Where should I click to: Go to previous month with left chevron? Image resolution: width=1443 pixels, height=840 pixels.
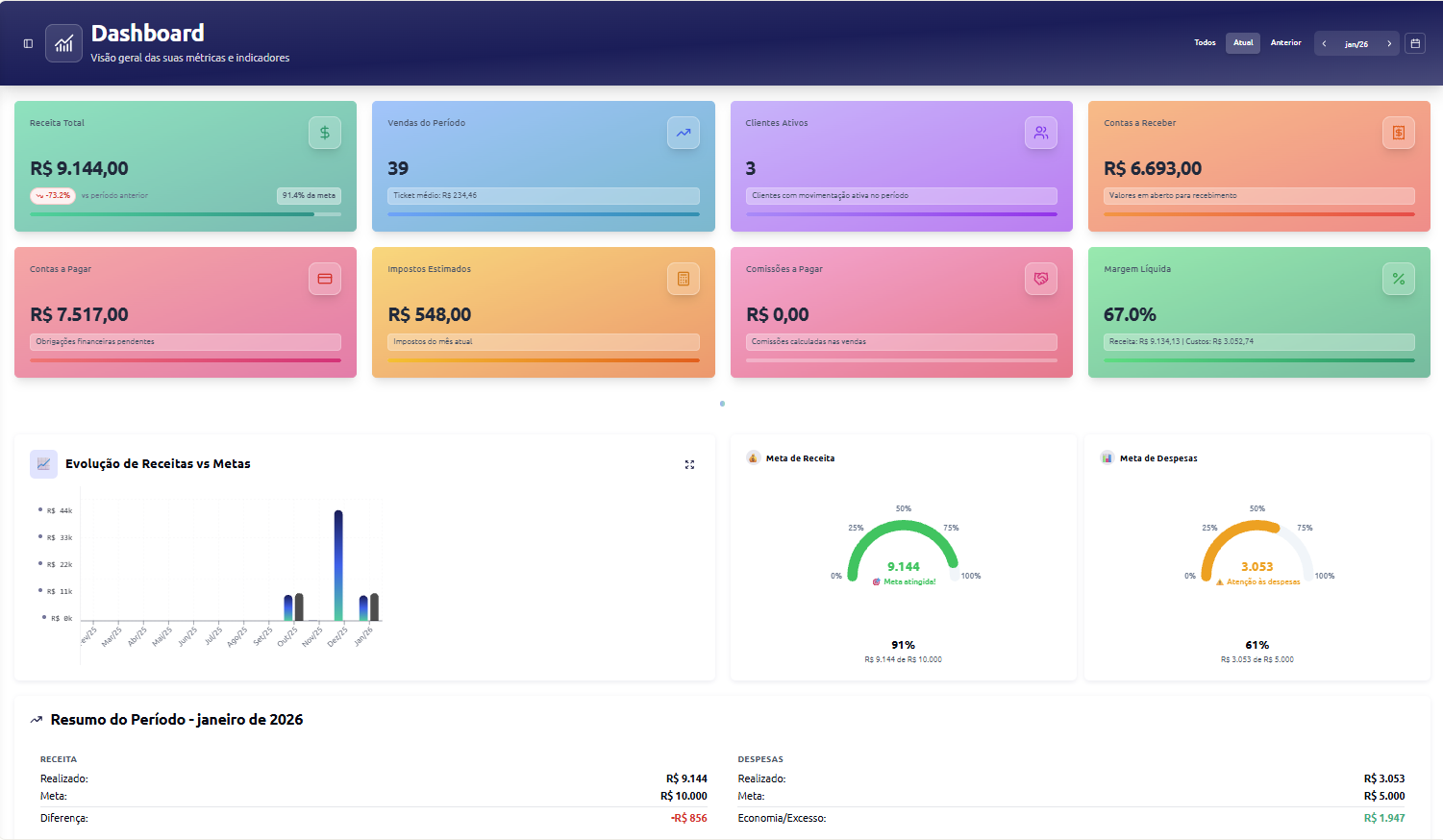pyautogui.click(x=1324, y=43)
